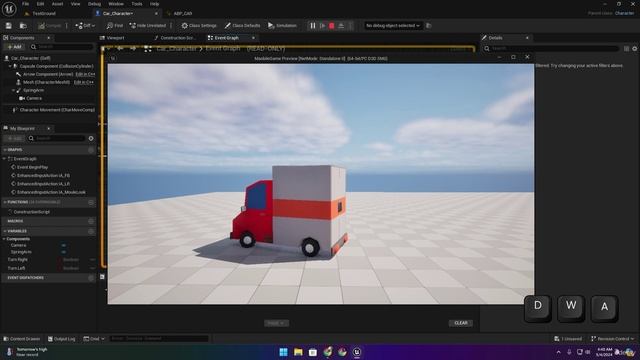Select Event BeginPlay node entry
The height and width of the screenshot is (360, 640).
pos(33,167)
